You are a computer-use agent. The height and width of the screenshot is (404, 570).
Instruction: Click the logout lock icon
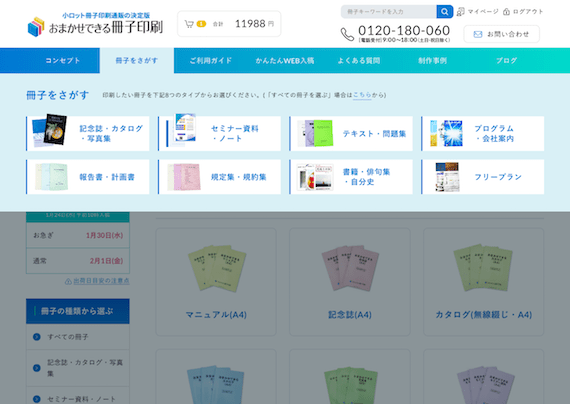506,12
